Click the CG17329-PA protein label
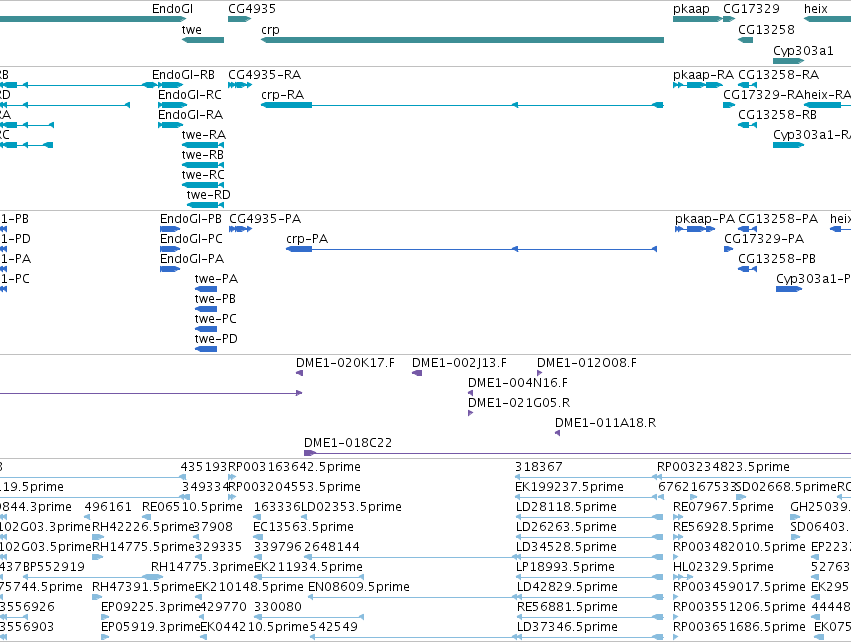The height and width of the screenshot is (642, 851). click(764, 239)
